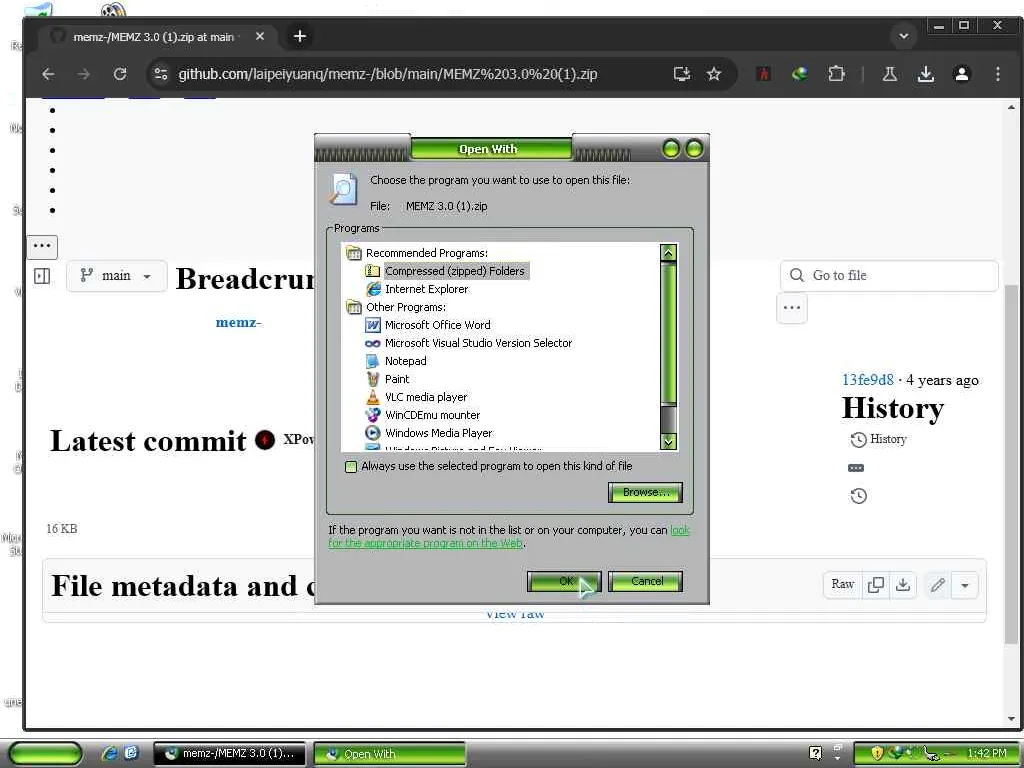The height and width of the screenshot is (768, 1024).
Task: Open Chrome Labs flask icon
Action: pos(889,74)
